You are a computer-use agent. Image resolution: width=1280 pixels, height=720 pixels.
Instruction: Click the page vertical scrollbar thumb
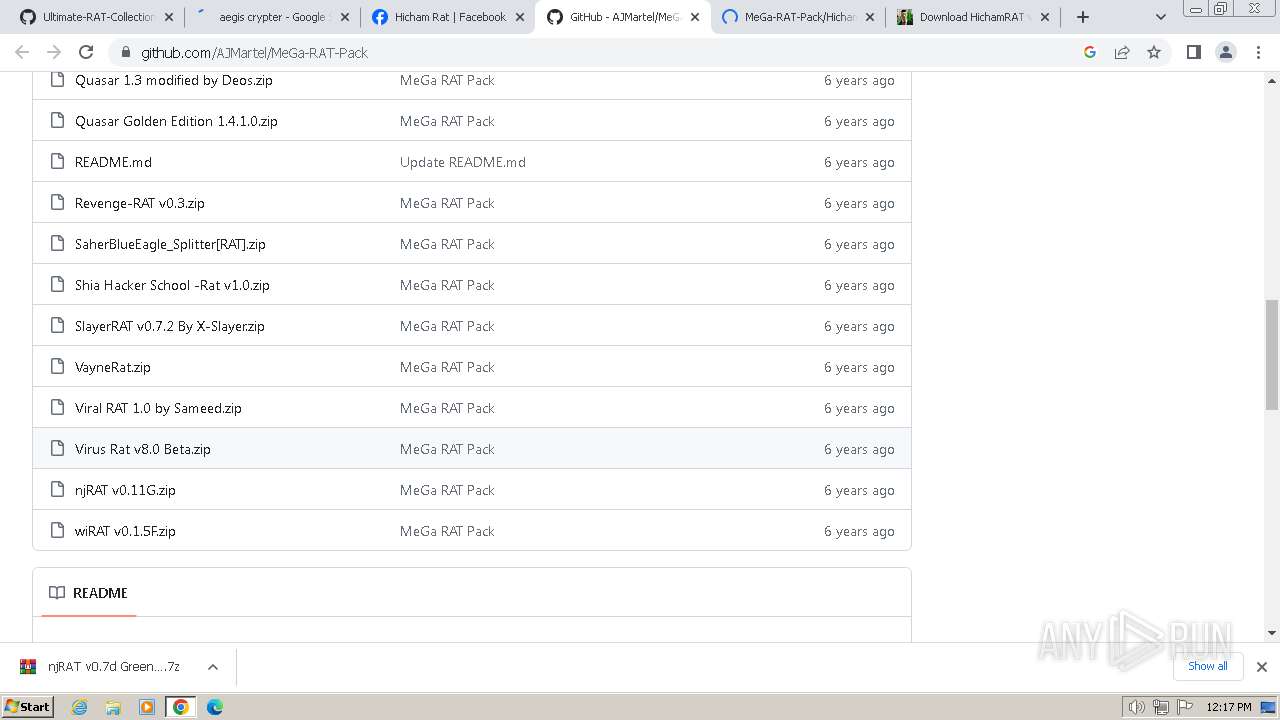[1272, 354]
